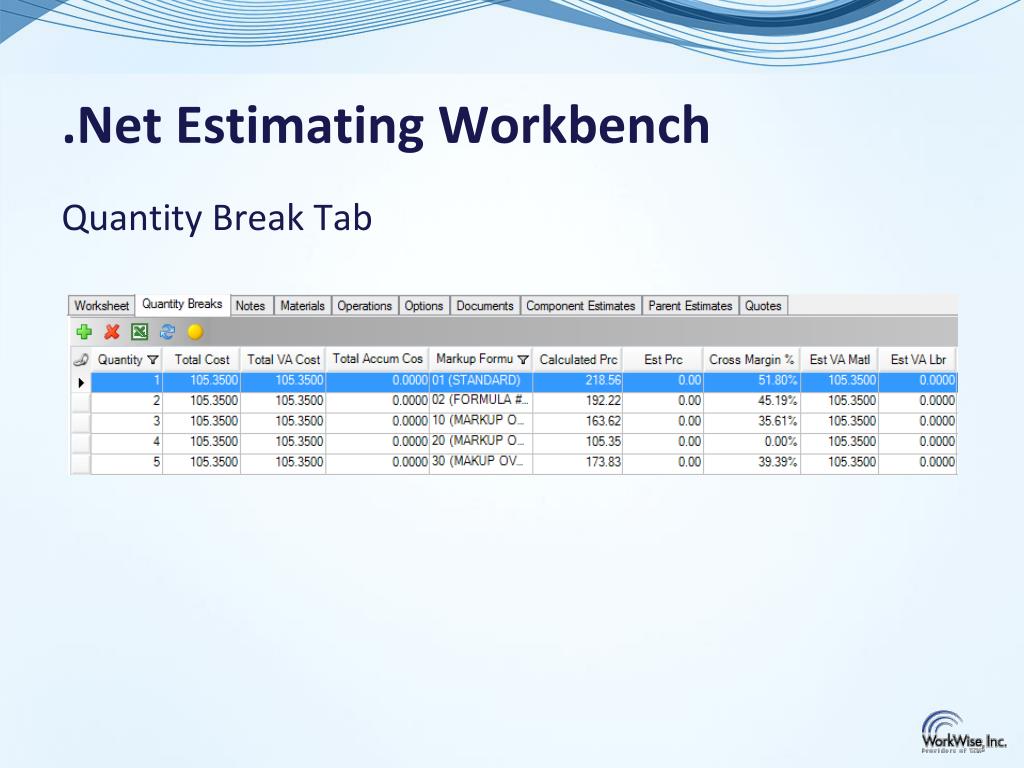The height and width of the screenshot is (768, 1024).
Task: Click the blue refresh icon
Action: tap(167, 332)
